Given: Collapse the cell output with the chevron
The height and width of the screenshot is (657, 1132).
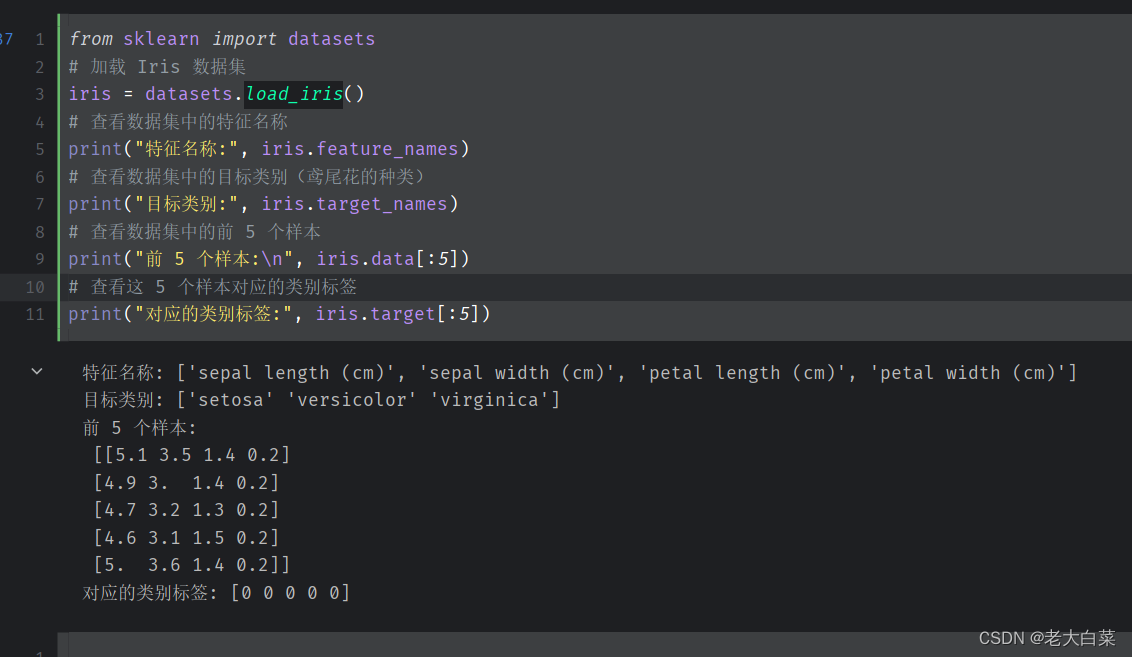Looking at the screenshot, I should click(x=37, y=371).
